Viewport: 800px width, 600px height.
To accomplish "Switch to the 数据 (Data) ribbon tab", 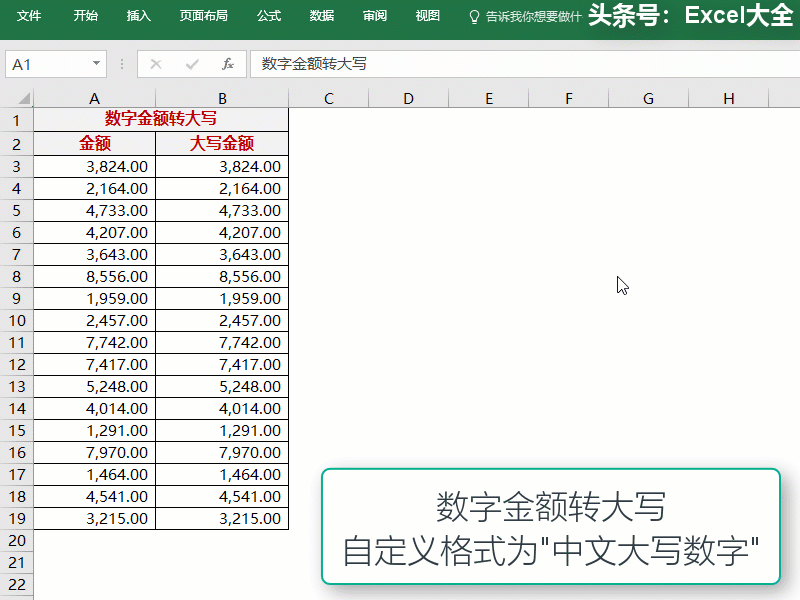I will pyautogui.click(x=321, y=15).
